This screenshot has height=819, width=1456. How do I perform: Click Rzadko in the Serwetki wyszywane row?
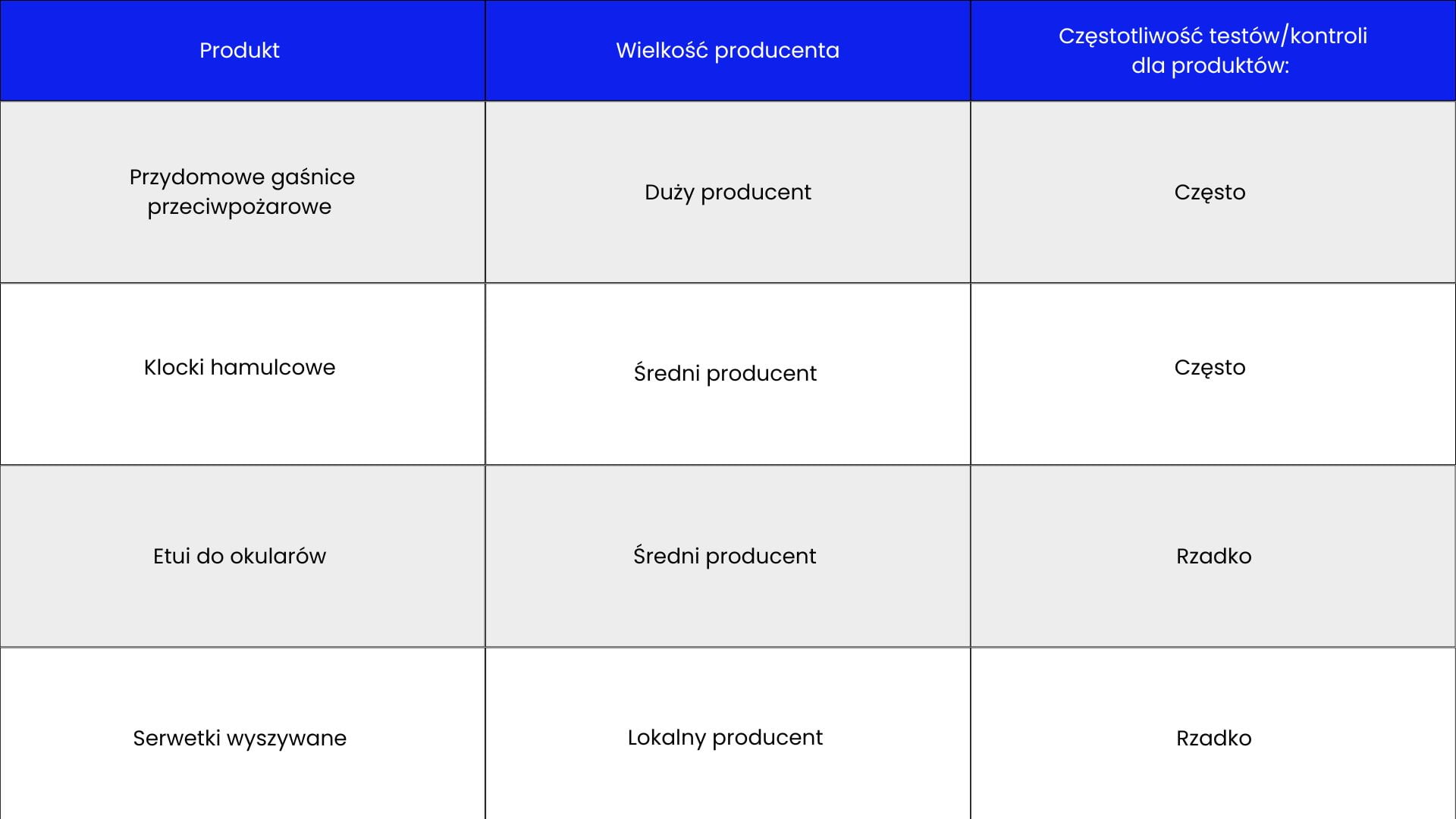point(1213,738)
